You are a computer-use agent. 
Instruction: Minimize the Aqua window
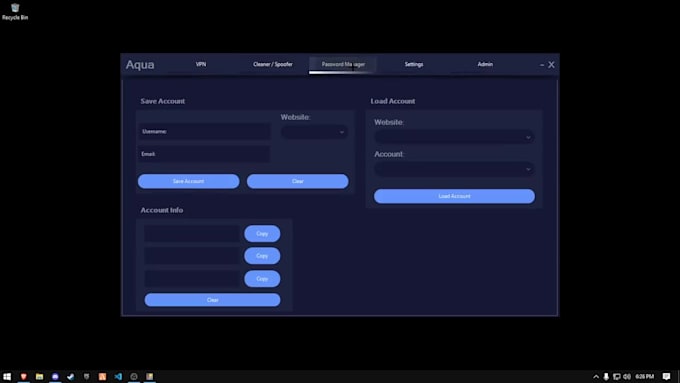542,65
